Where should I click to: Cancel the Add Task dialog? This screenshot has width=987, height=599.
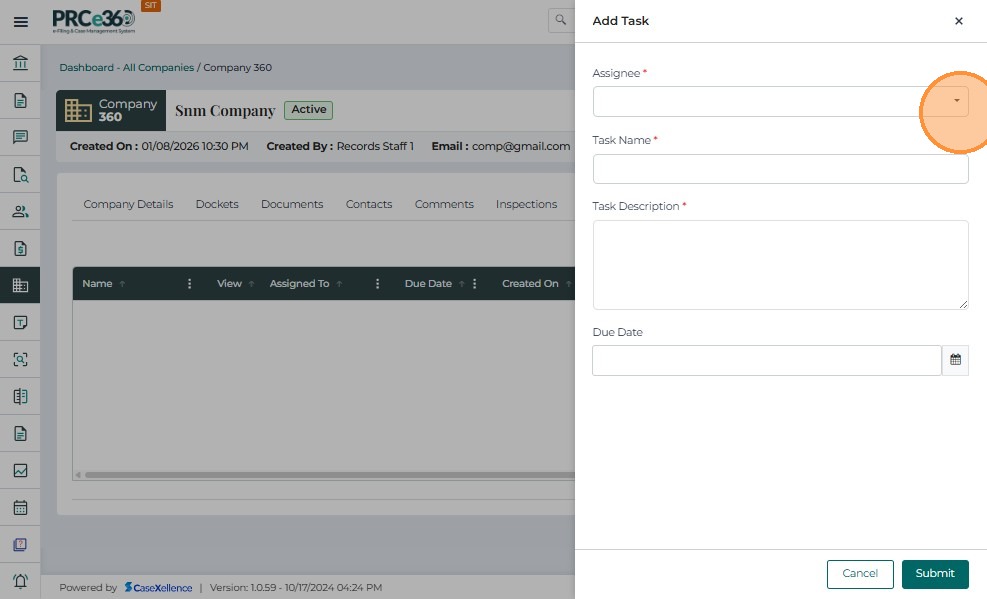coord(859,574)
